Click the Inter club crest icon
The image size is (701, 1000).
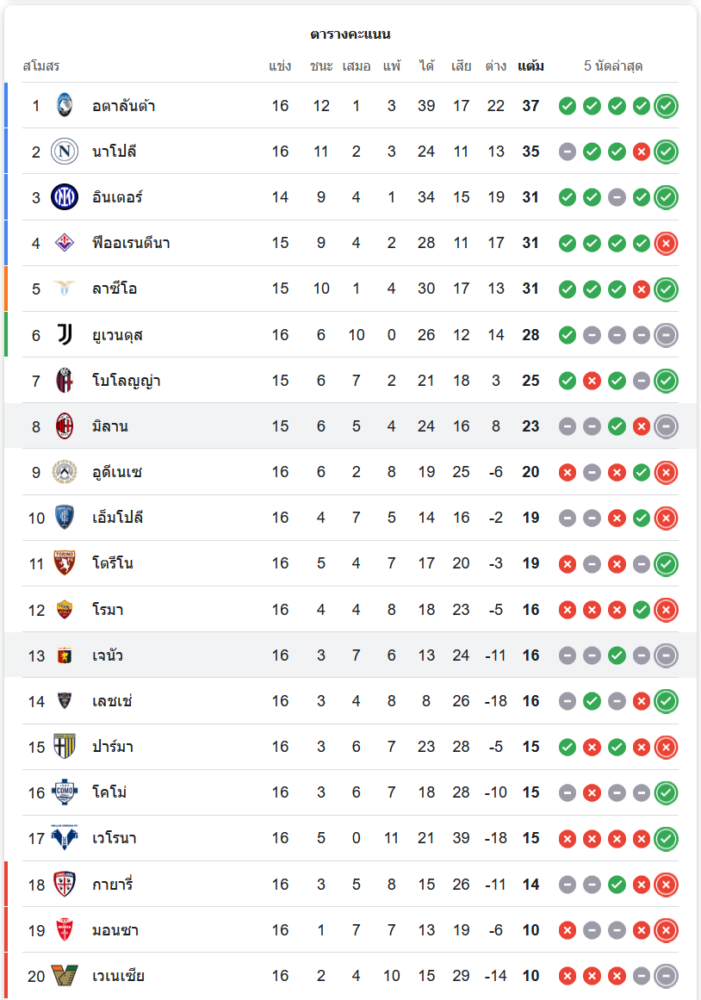65,197
